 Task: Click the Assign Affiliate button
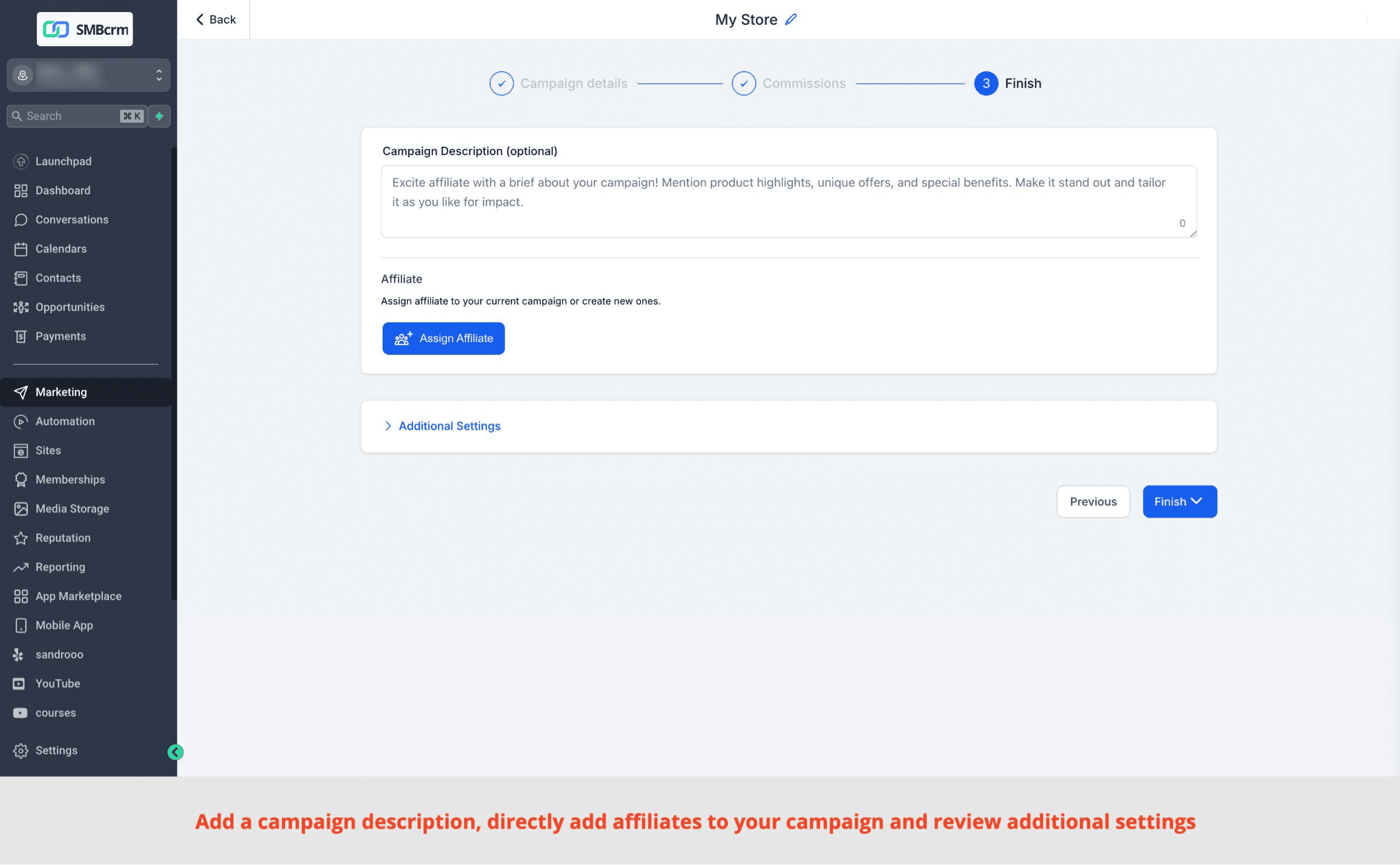pyautogui.click(x=444, y=338)
